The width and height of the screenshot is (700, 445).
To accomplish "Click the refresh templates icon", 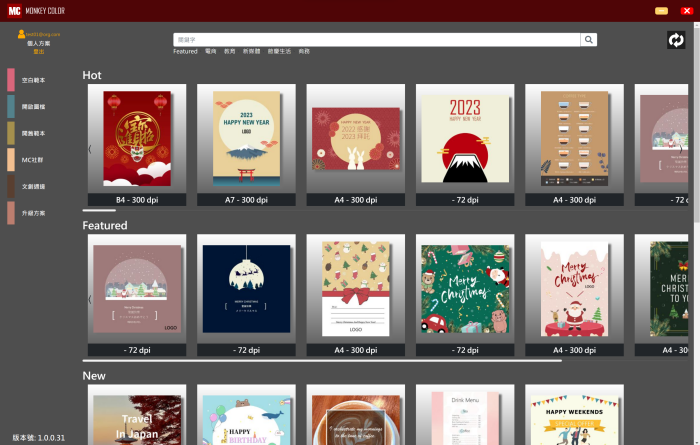I will pos(677,40).
